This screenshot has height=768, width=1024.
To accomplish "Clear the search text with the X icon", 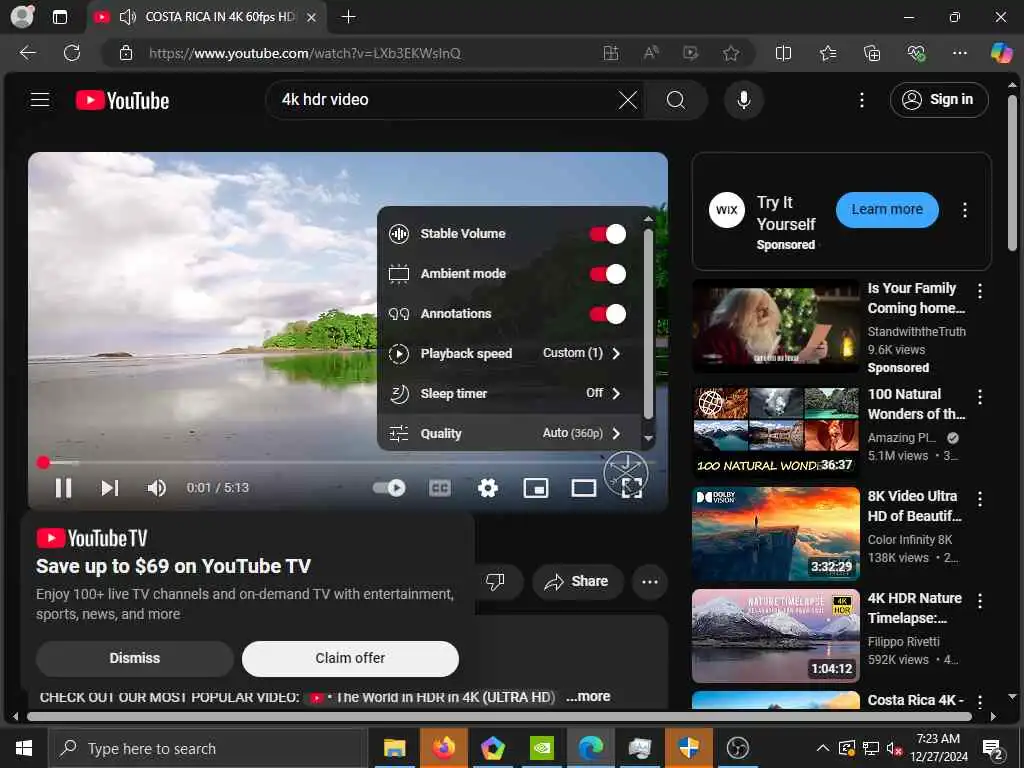I will click(x=628, y=100).
